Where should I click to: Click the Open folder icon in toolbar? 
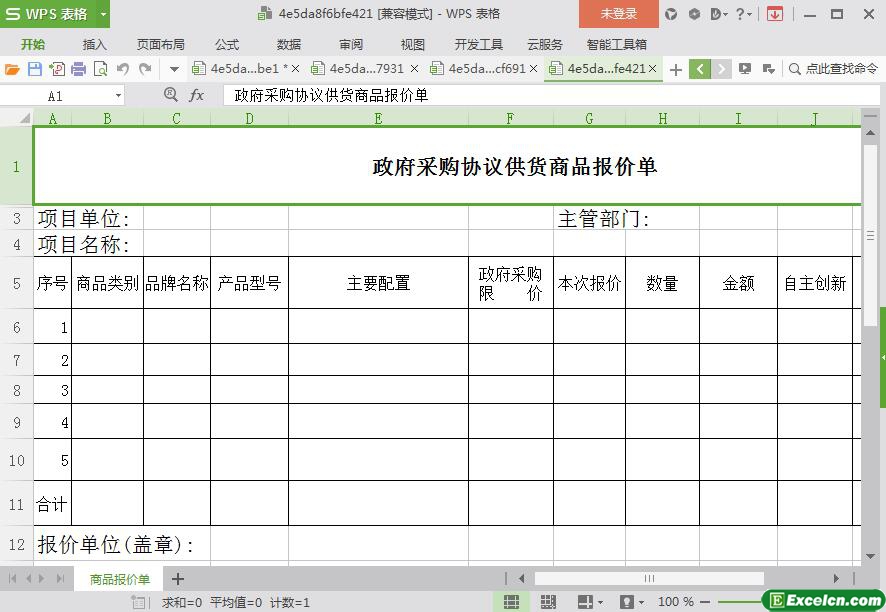(x=12, y=69)
